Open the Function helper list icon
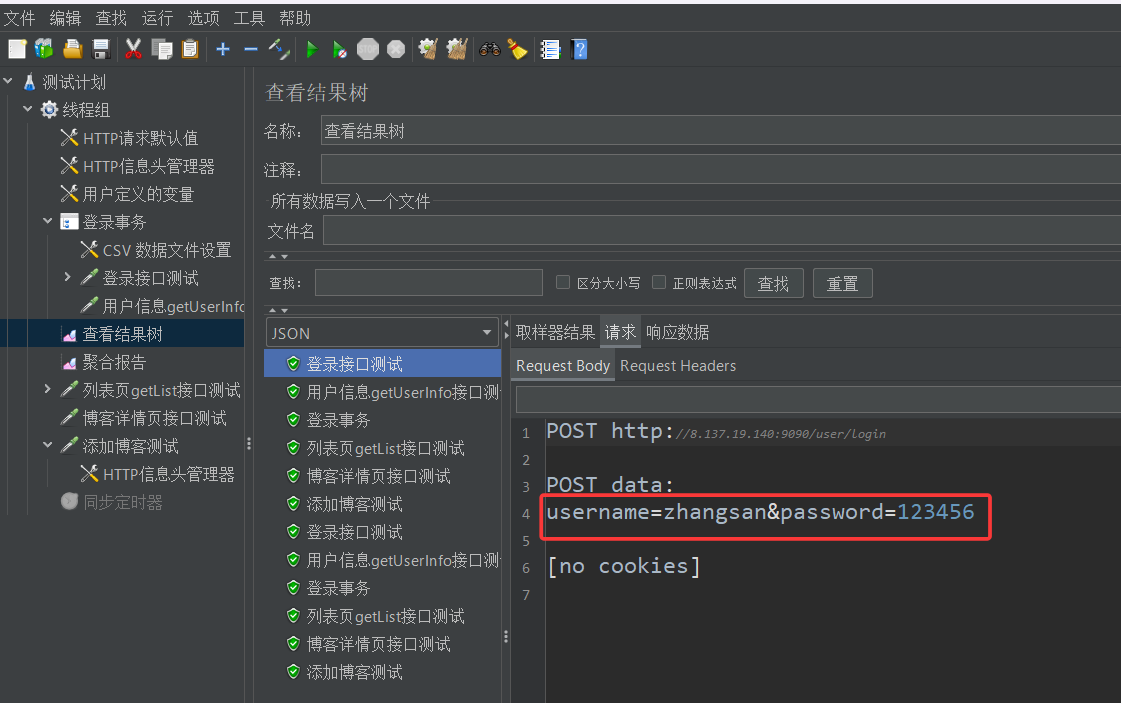This screenshot has width=1121, height=703. (x=550, y=49)
